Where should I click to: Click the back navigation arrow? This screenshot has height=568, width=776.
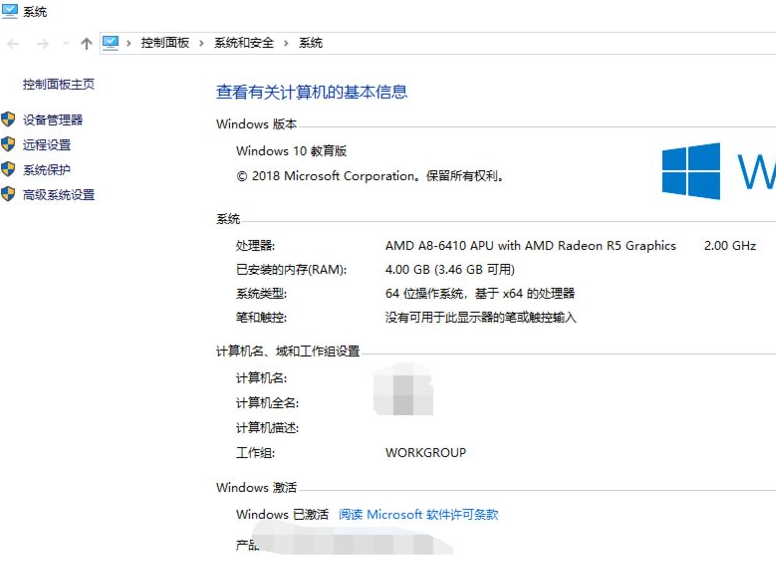(13, 43)
